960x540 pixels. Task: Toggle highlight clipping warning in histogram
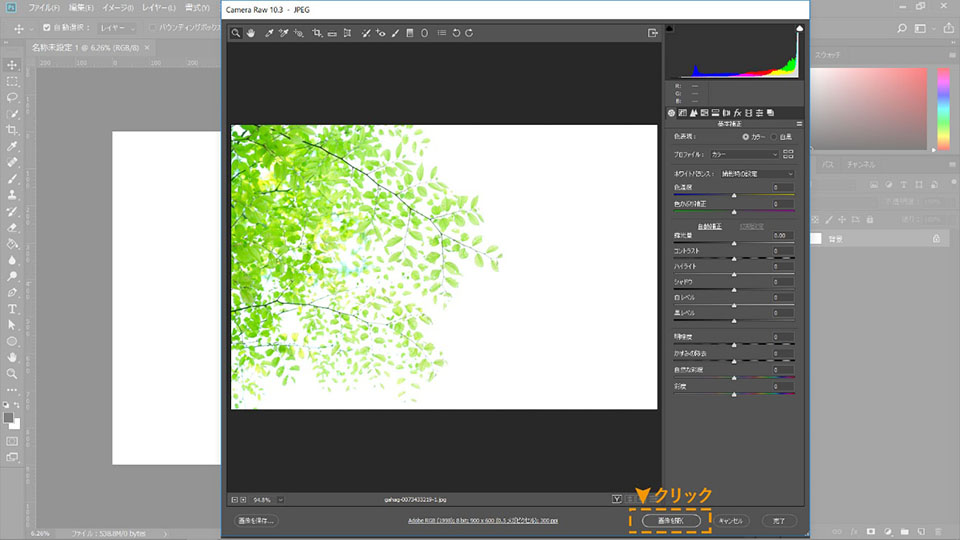click(x=800, y=28)
